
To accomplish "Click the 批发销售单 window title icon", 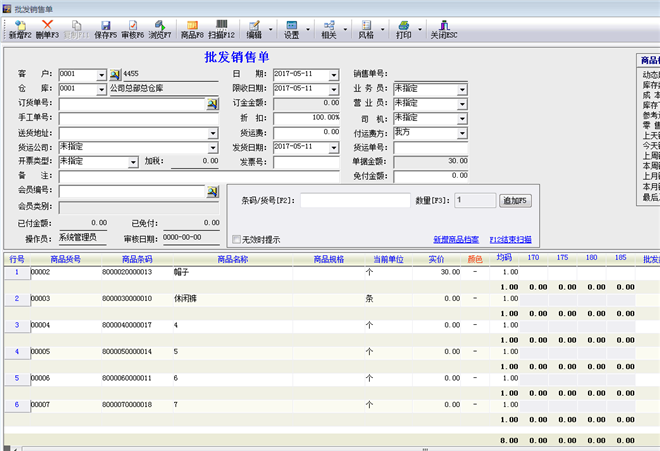I will pos(7,8).
